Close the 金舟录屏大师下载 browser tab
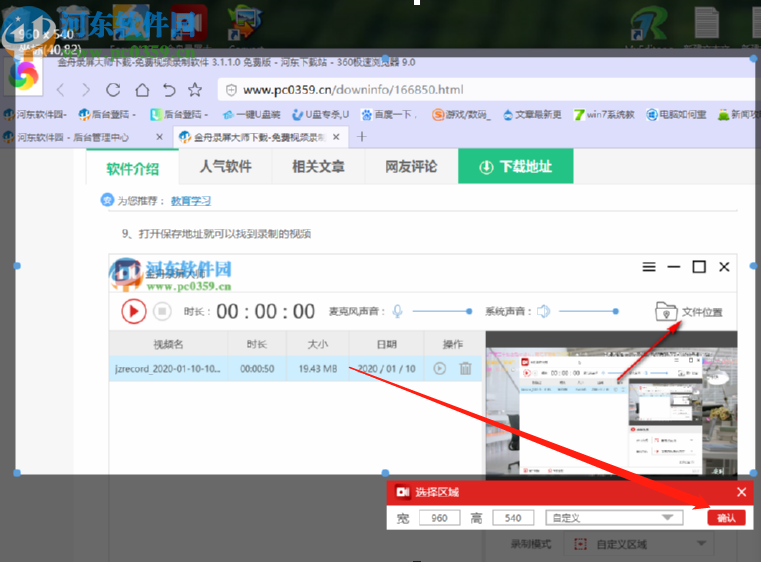The width and height of the screenshot is (761, 562). (x=336, y=137)
